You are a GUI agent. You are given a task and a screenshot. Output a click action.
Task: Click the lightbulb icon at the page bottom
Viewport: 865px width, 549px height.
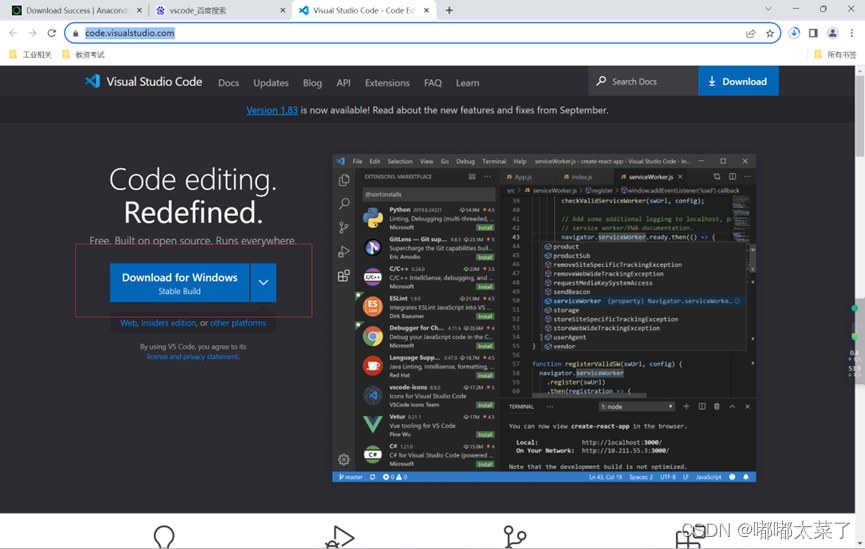pyautogui.click(x=164, y=536)
